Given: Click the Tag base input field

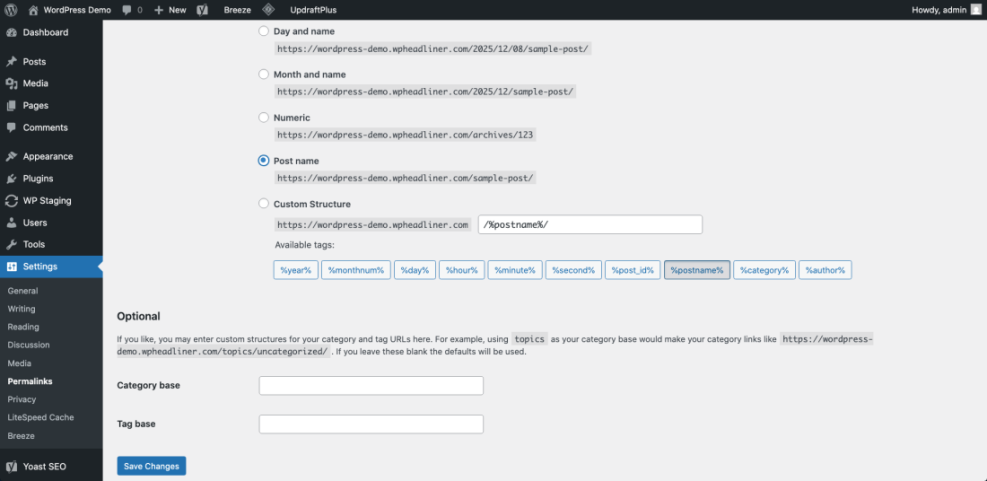Looking at the screenshot, I should click(x=371, y=424).
